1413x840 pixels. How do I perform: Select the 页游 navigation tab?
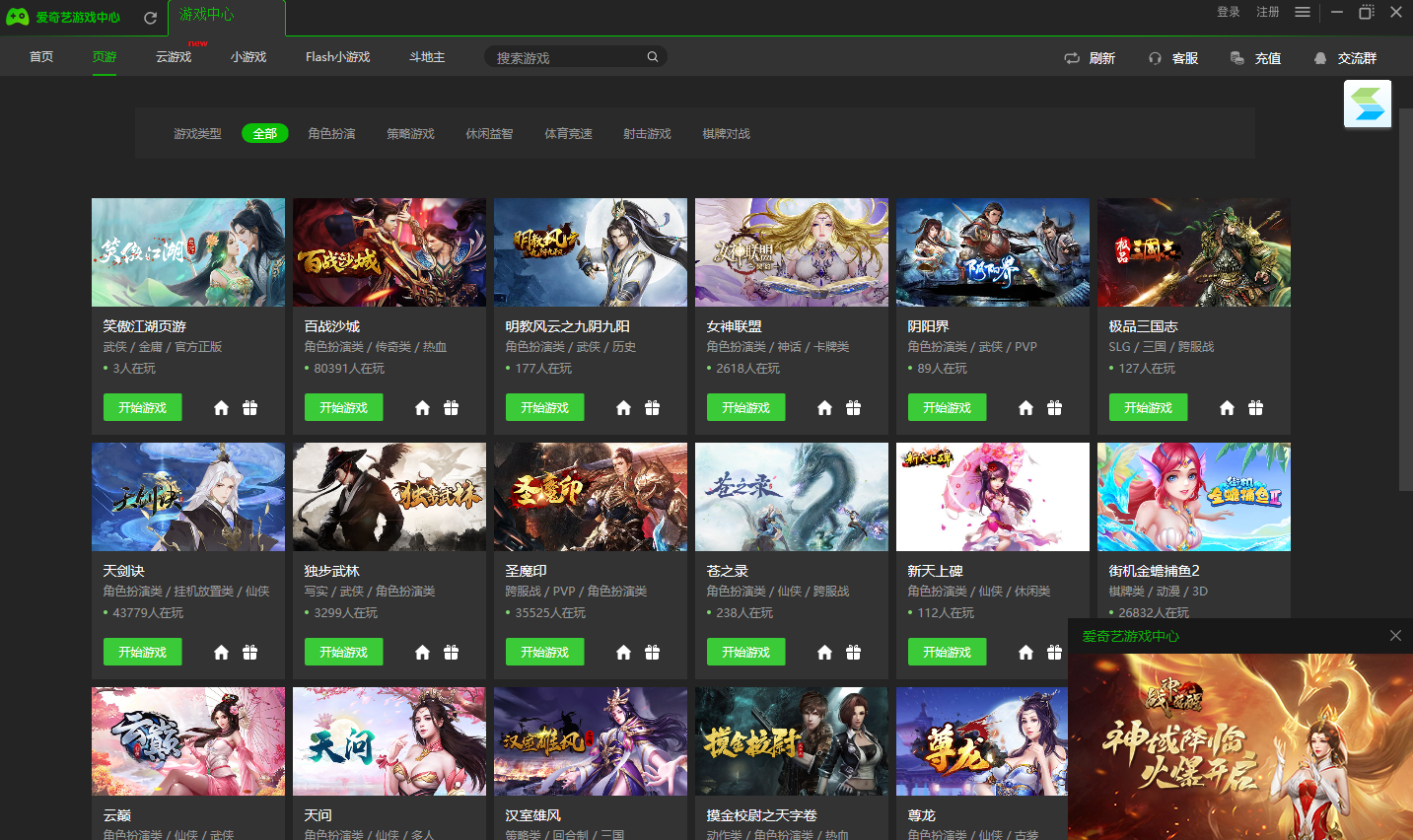(x=105, y=57)
